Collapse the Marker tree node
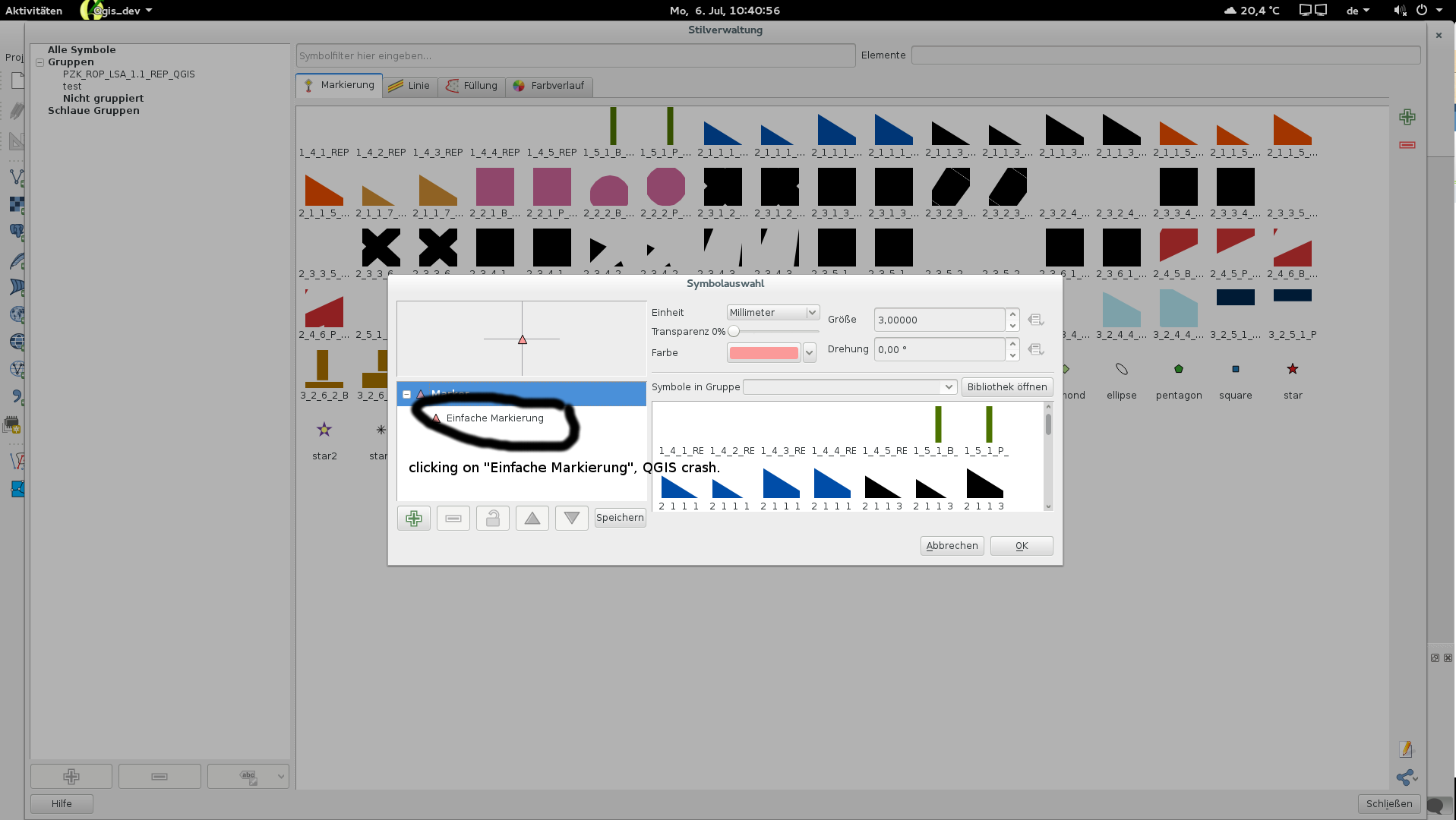 (x=407, y=394)
